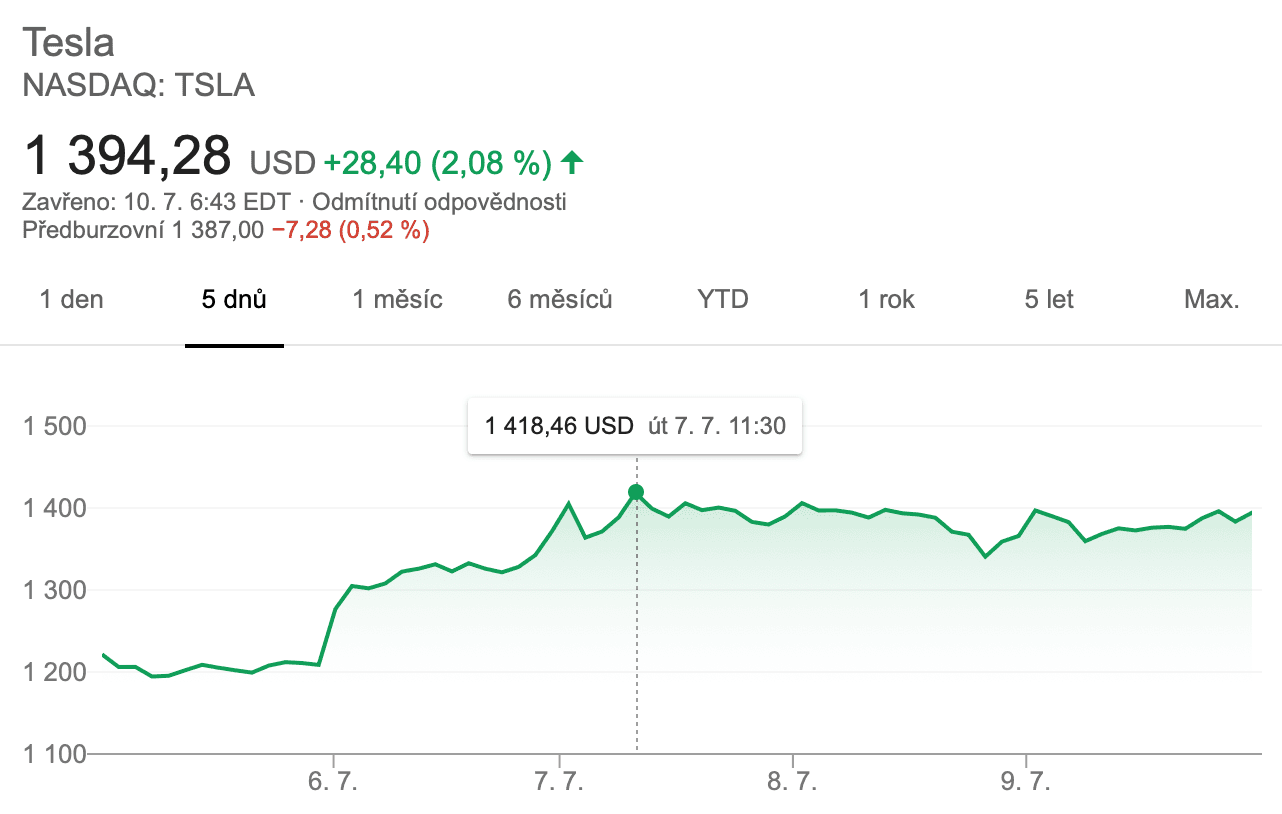Click the '8. 7.' date label on axis
1282x814 pixels.
tap(792, 783)
